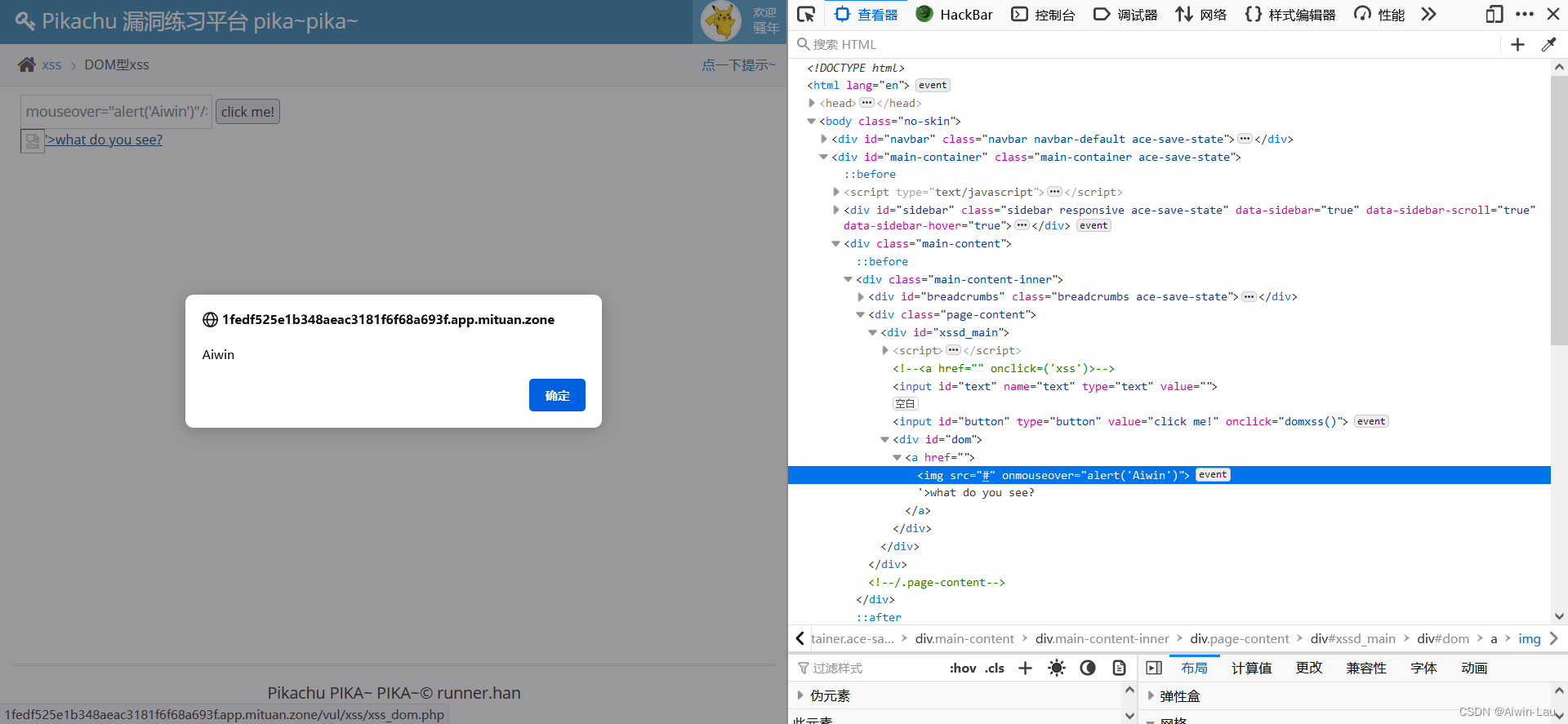Expand the 伪元素 section

pos(801,695)
